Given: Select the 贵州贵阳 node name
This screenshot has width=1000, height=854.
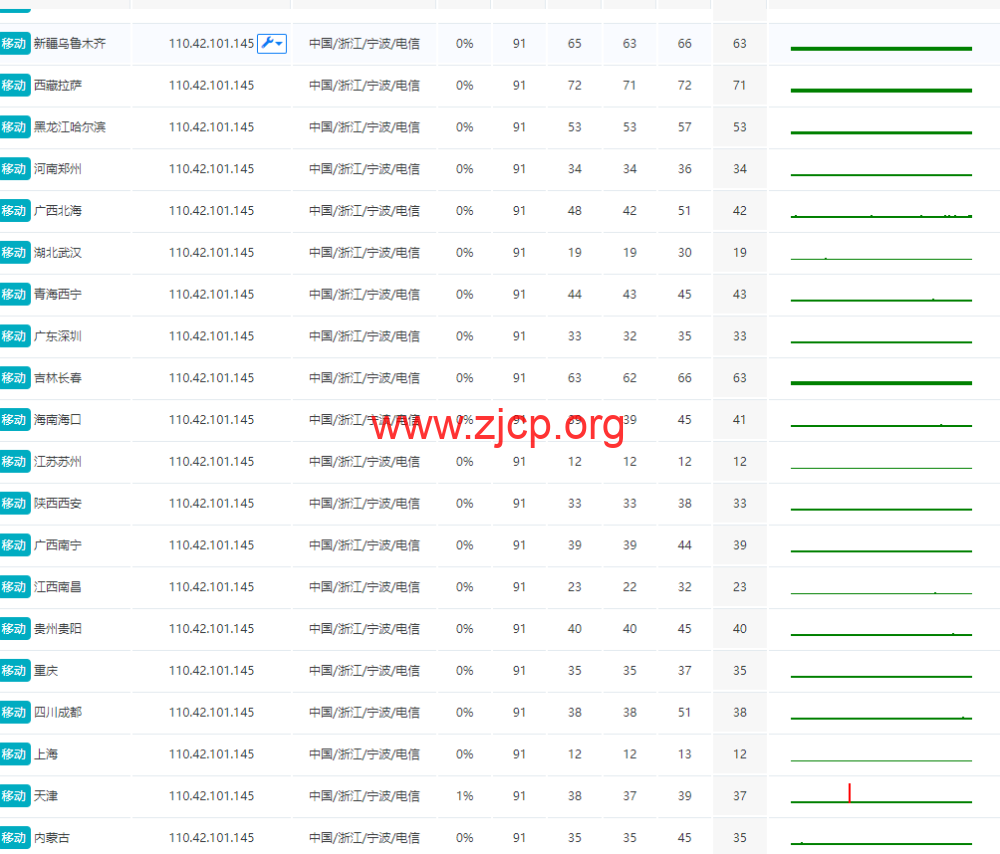Looking at the screenshot, I should coord(58,628).
